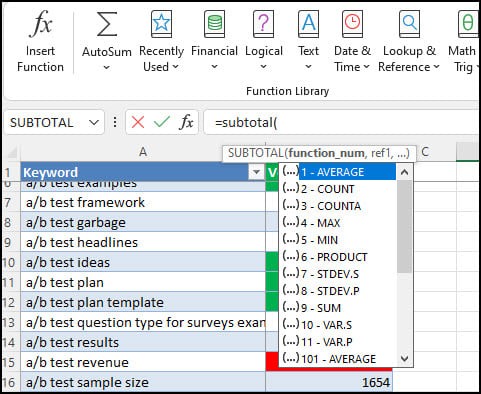481x394 pixels.
Task: Click the function list scrollbar down arrow
Action: pyautogui.click(x=405, y=359)
